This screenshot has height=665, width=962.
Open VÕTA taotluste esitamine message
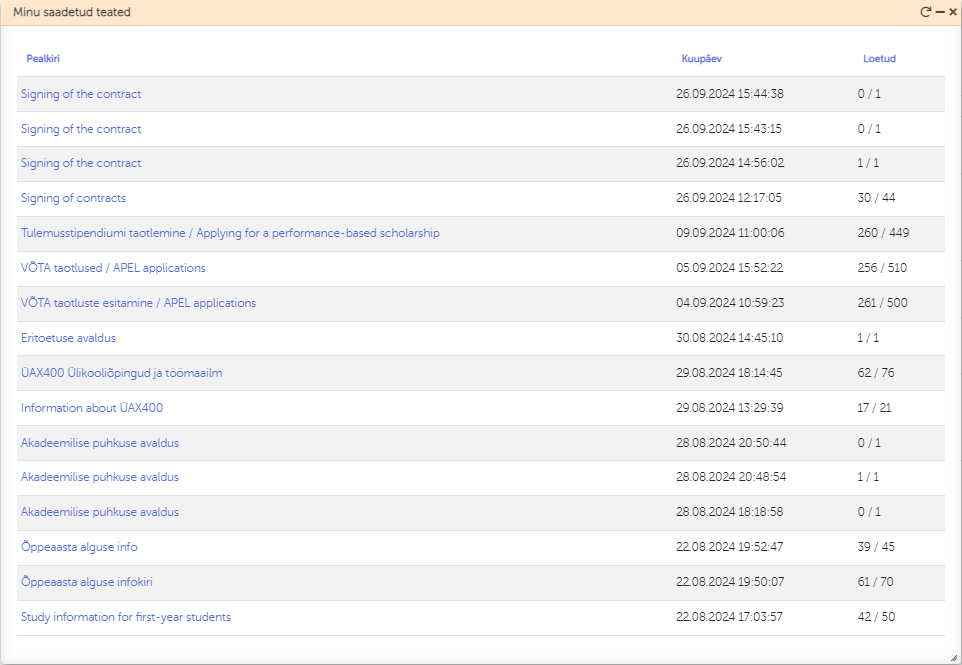click(x=138, y=303)
